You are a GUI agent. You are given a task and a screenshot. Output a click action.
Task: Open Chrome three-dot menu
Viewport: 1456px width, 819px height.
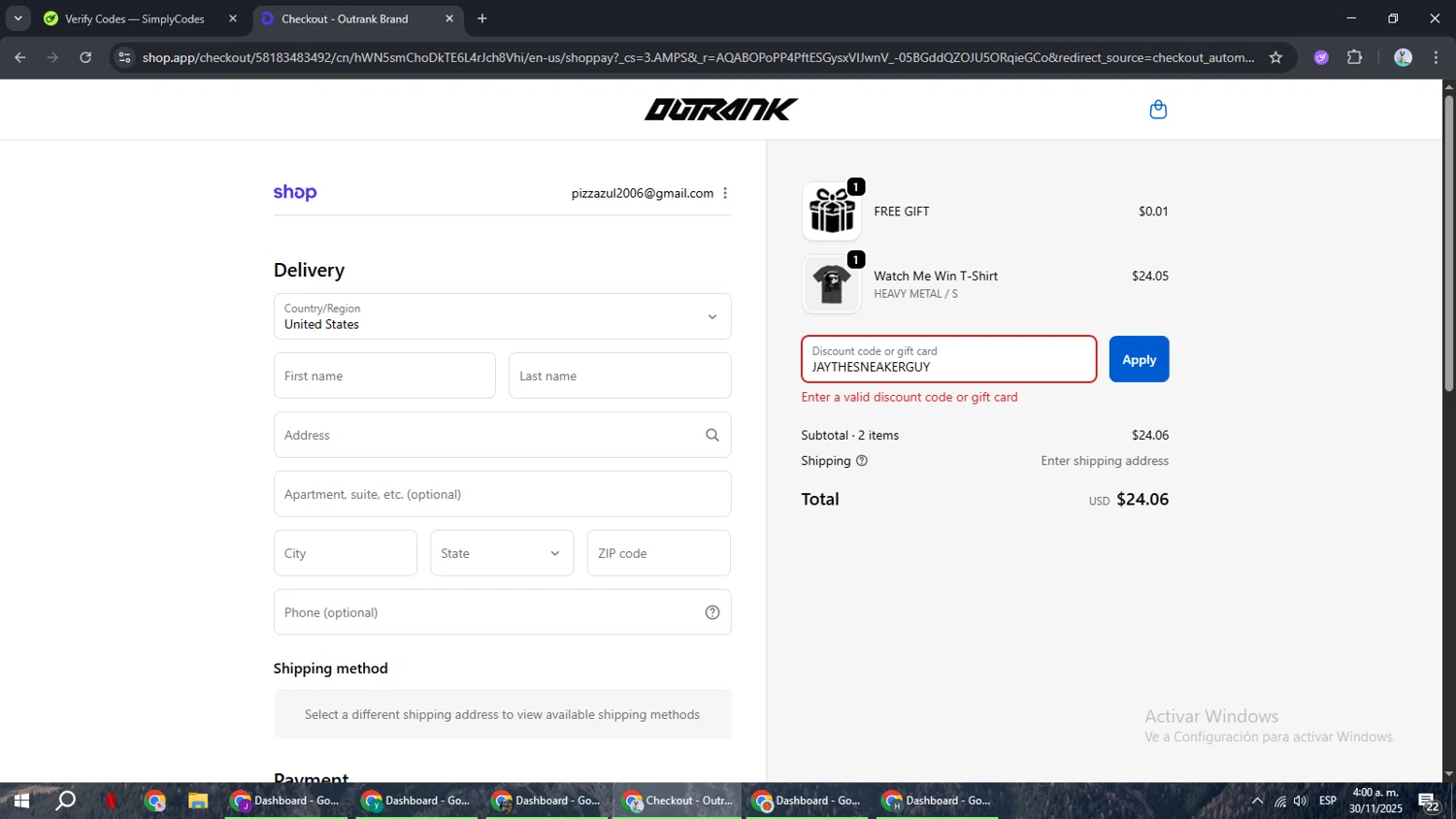point(1437,57)
